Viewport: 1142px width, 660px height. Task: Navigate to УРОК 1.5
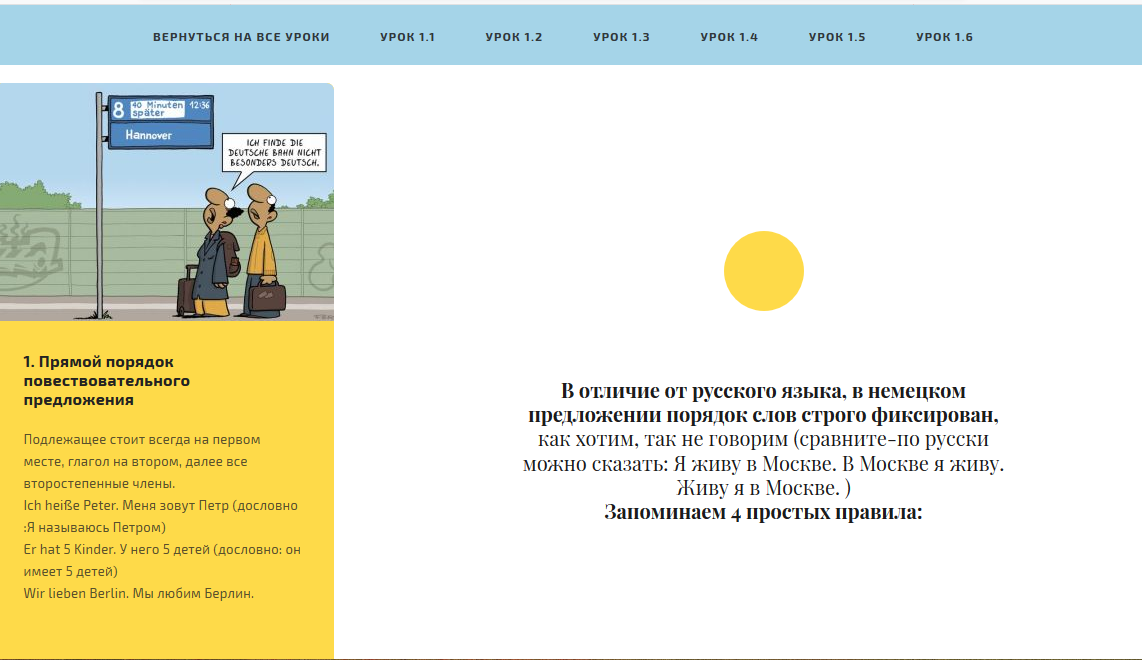[837, 37]
